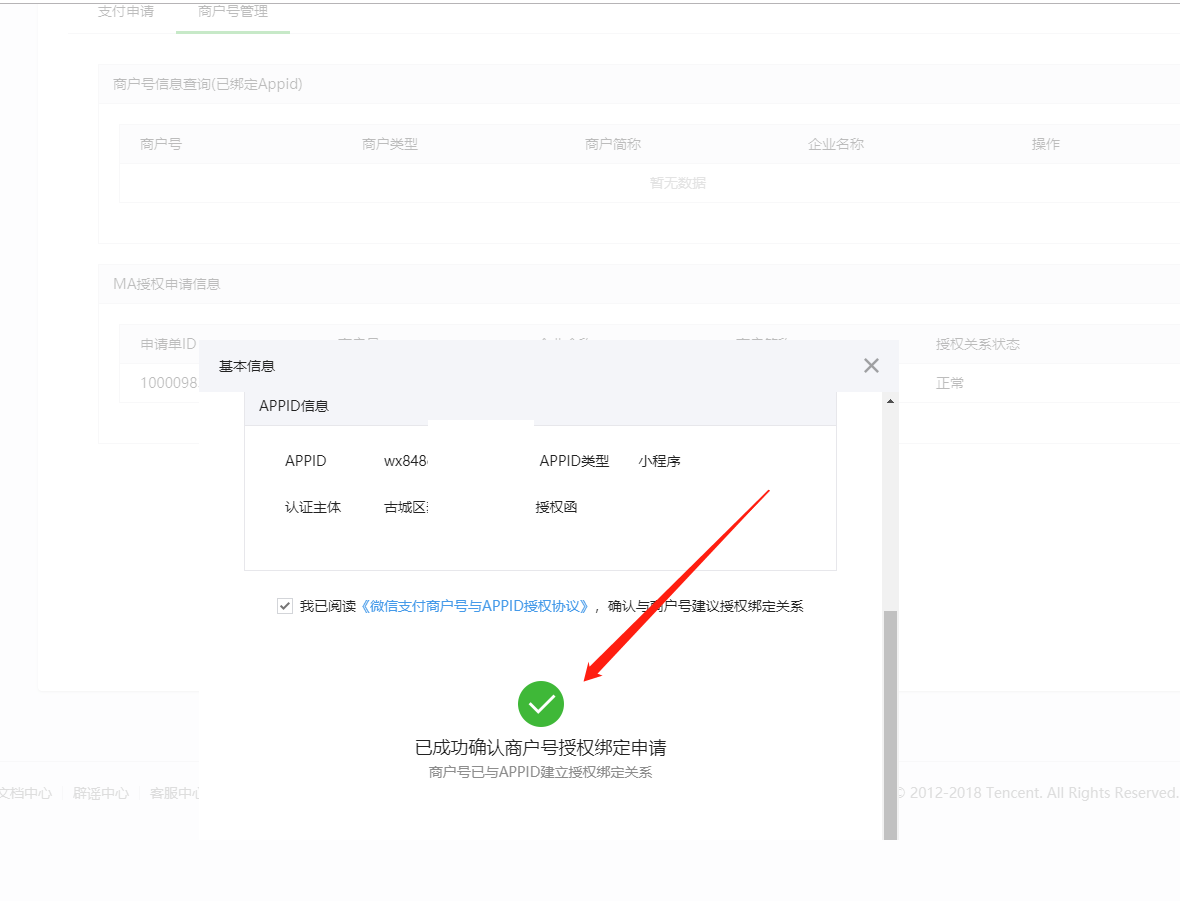Select the 商户号管理 tab
This screenshot has height=901, width=1180.
pyautogui.click(x=232, y=12)
